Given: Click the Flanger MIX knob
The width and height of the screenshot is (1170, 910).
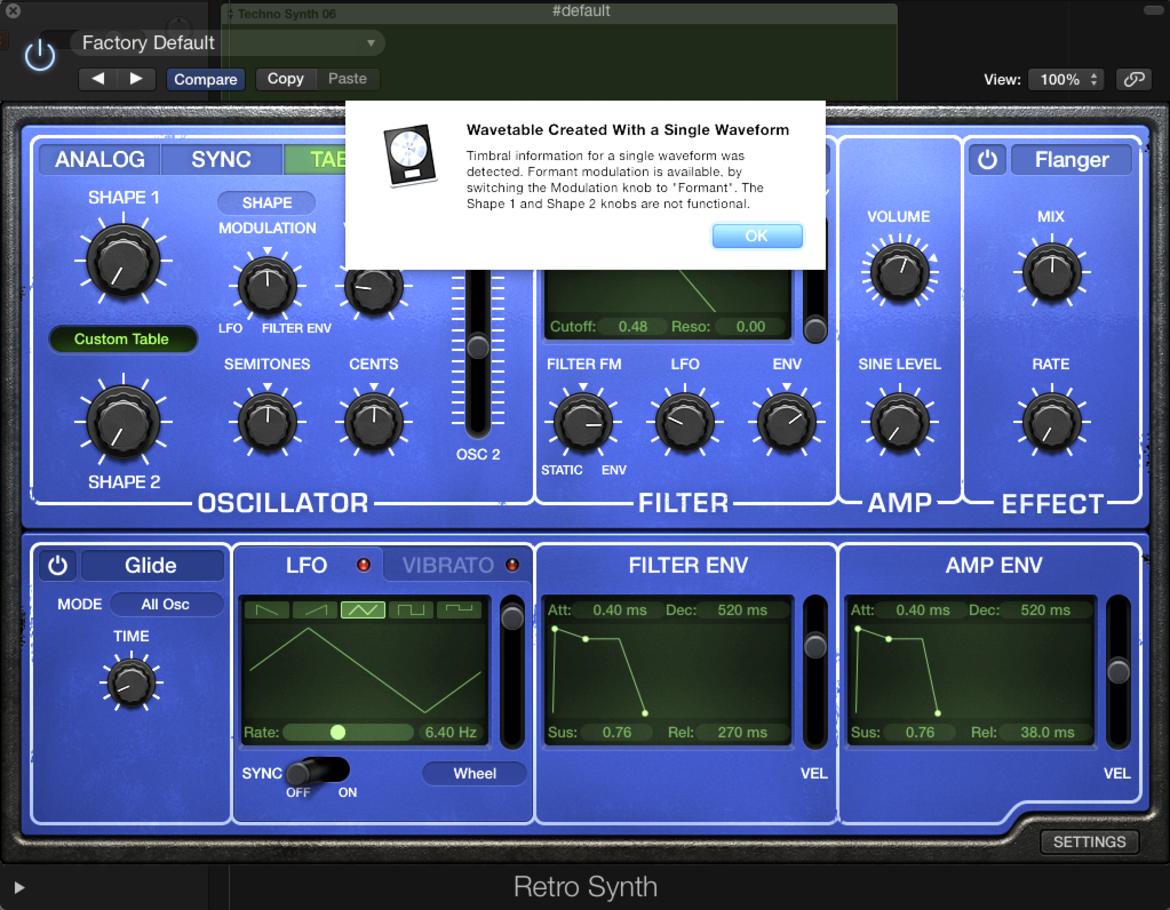Looking at the screenshot, I should point(1051,272).
